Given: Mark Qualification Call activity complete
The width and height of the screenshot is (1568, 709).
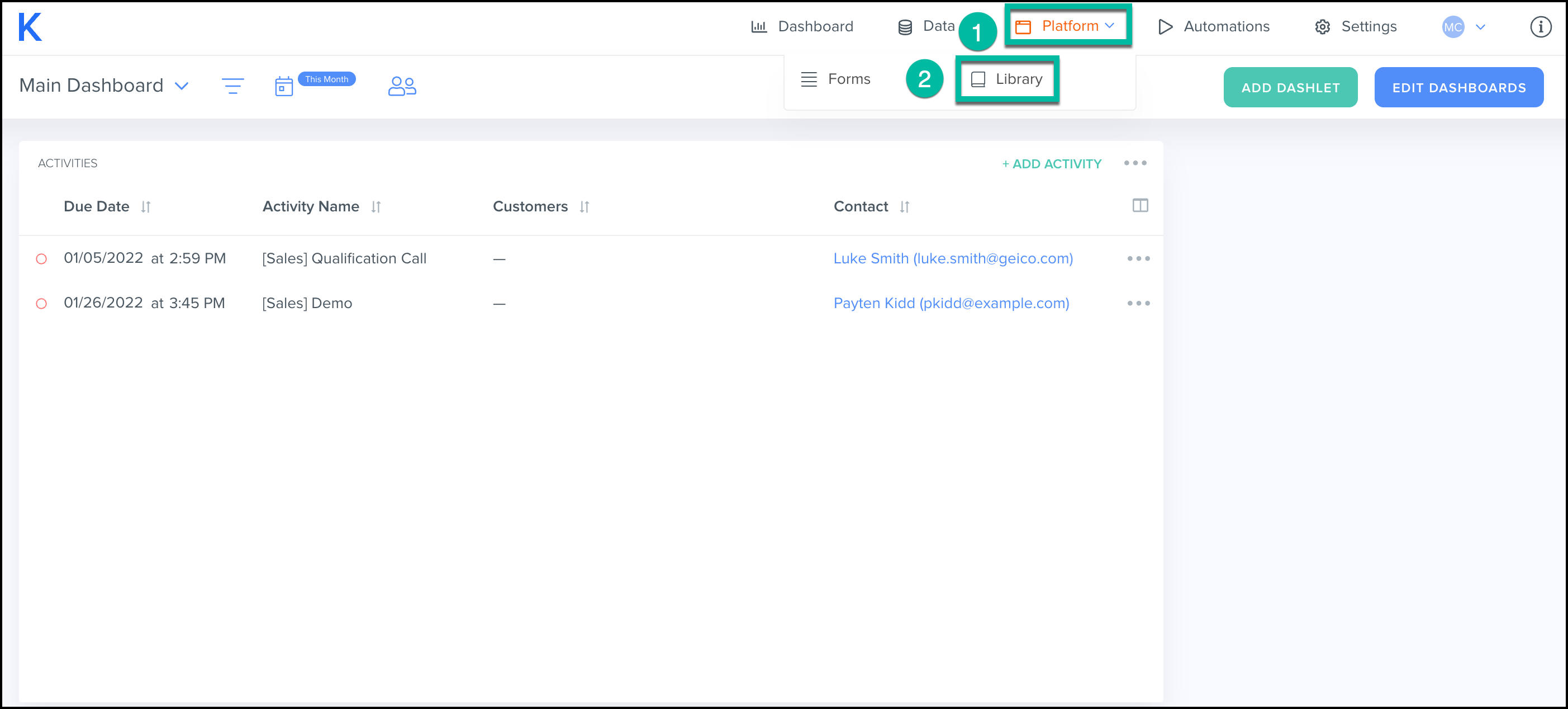Looking at the screenshot, I should click(x=41, y=259).
